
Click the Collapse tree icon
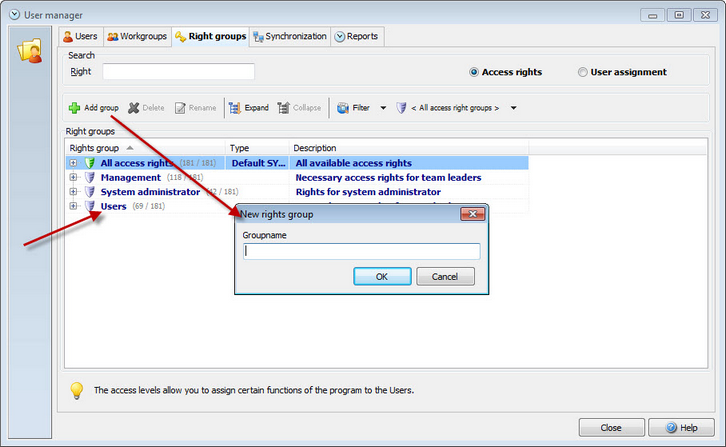pos(283,108)
